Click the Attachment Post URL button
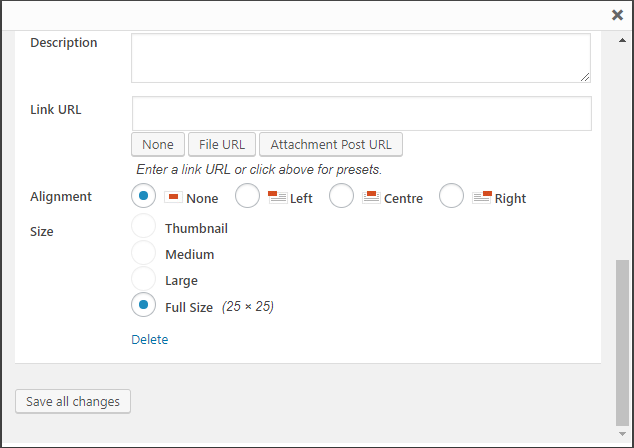The width and height of the screenshot is (634, 448). pyautogui.click(x=331, y=144)
